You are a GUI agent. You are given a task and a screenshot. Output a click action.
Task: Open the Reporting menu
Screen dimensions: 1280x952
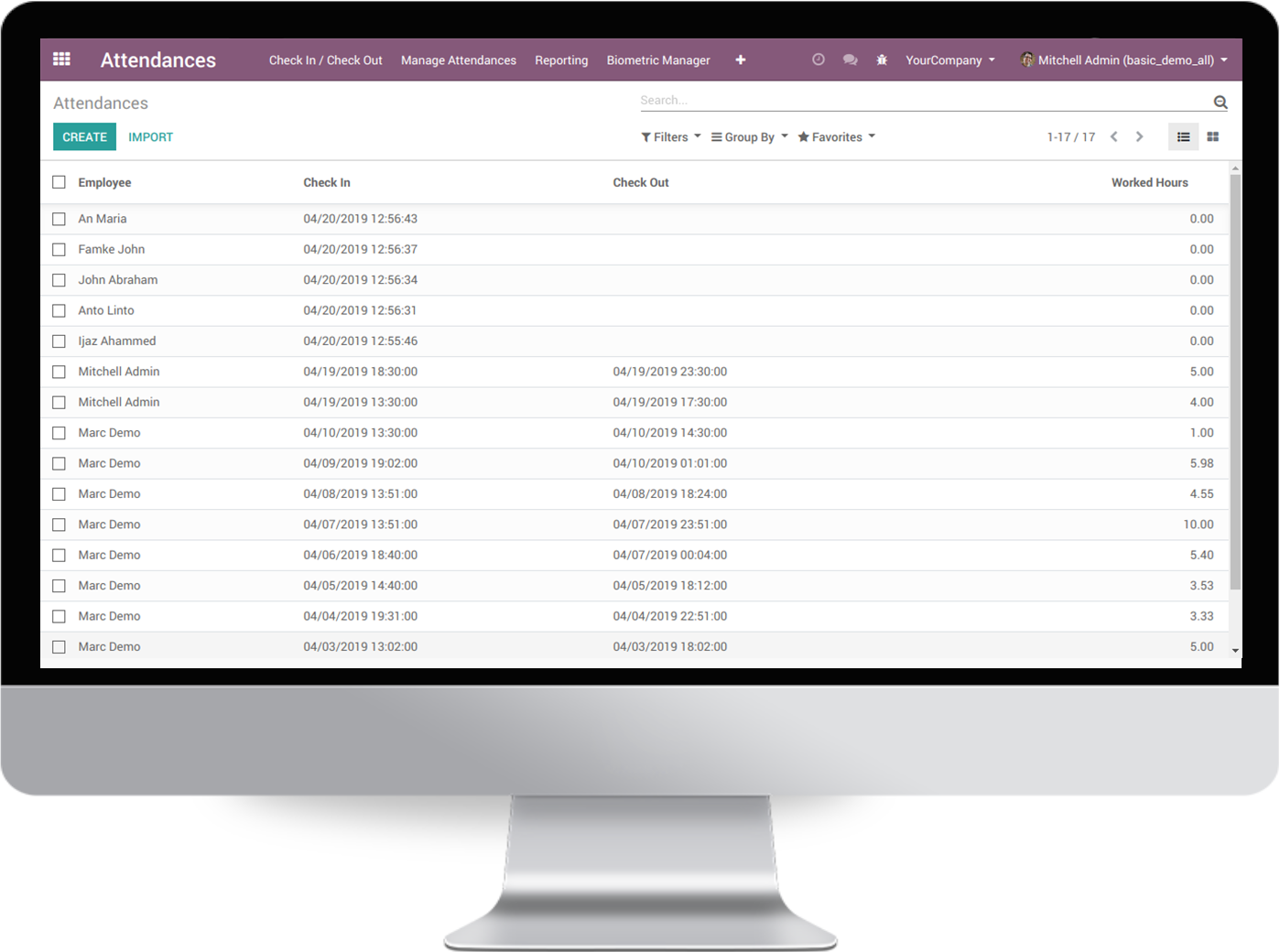561,60
